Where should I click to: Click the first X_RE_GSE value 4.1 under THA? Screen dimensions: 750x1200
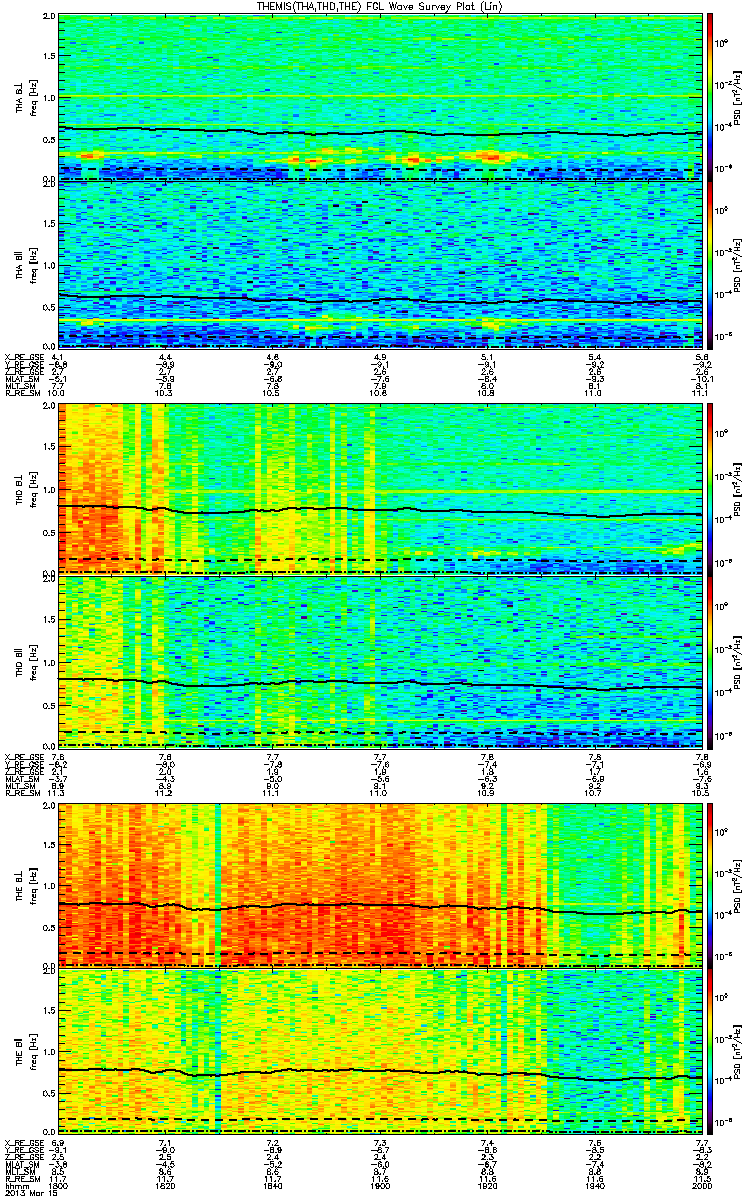pos(58,356)
